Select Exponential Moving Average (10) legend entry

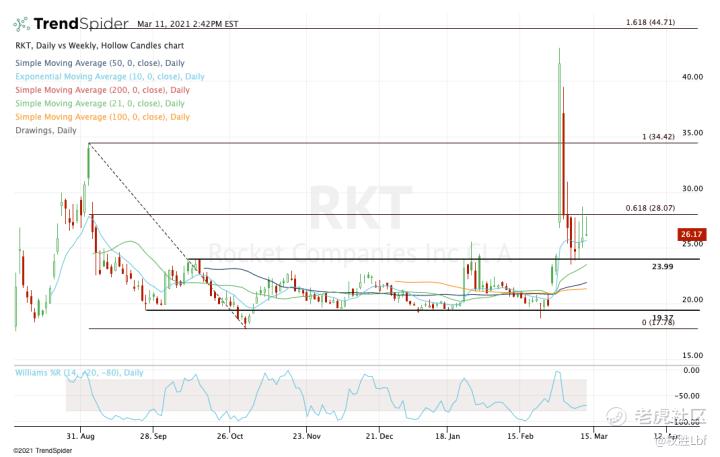(110, 76)
